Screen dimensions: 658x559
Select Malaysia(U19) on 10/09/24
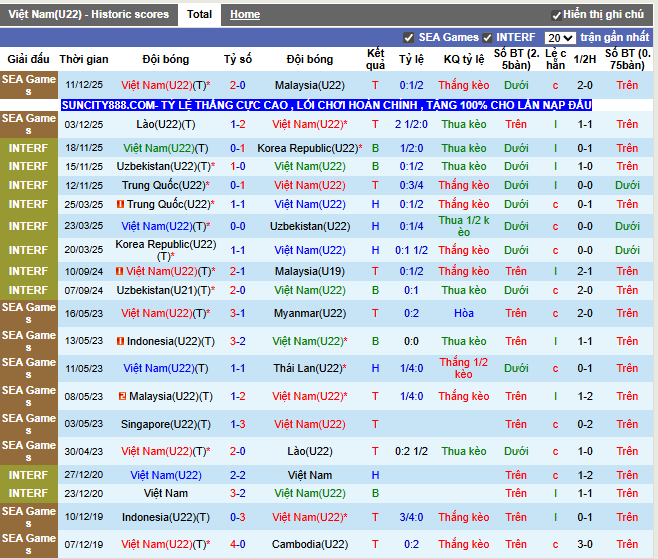click(310, 271)
